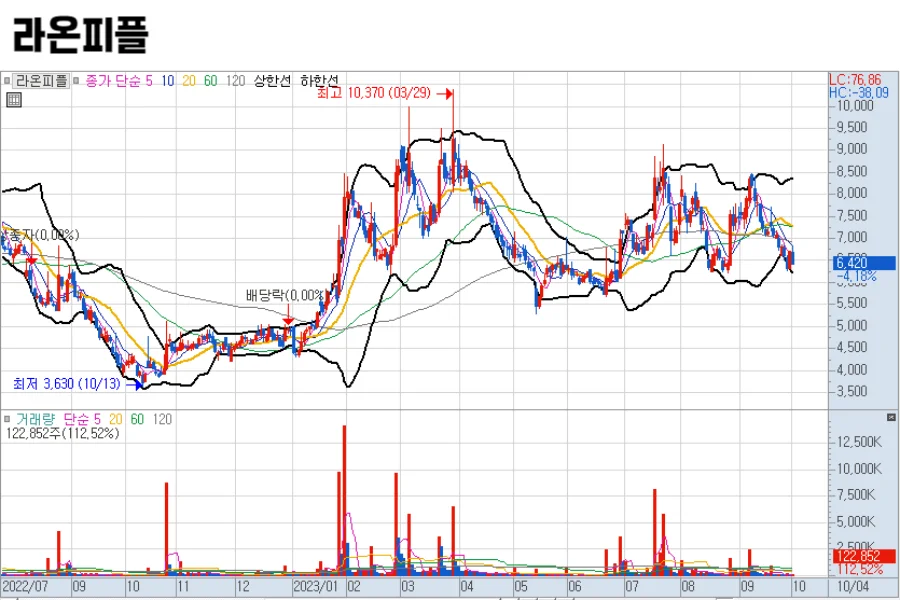Toggle the 60-day line in the 종가 legend
This screenshot has height=600, width=900.
(x=211, y=81)
